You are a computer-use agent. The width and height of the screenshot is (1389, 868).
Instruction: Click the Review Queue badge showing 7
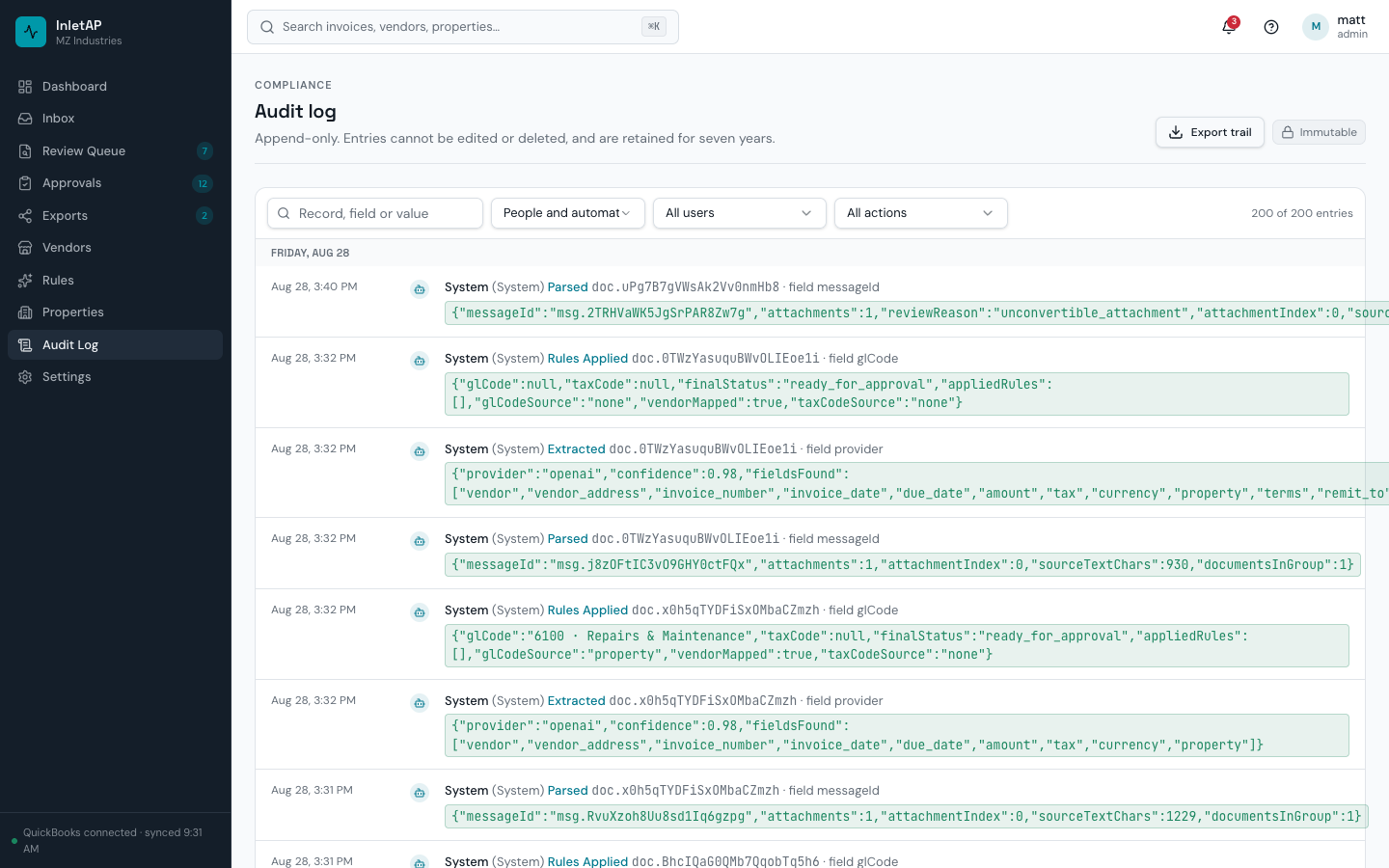tap(204, 151)
